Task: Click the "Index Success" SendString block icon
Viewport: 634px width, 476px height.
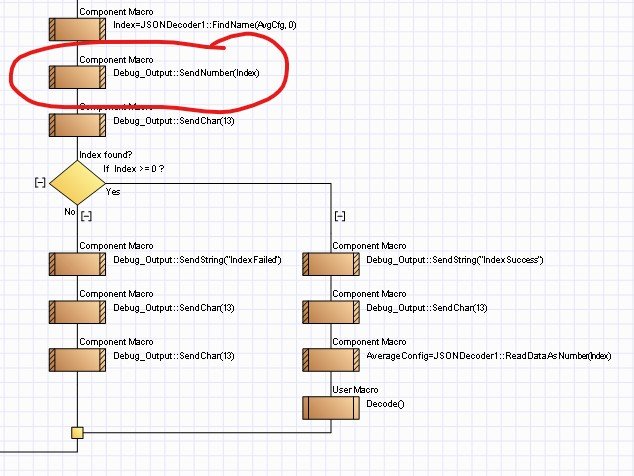Action: (x=331, y=262)
